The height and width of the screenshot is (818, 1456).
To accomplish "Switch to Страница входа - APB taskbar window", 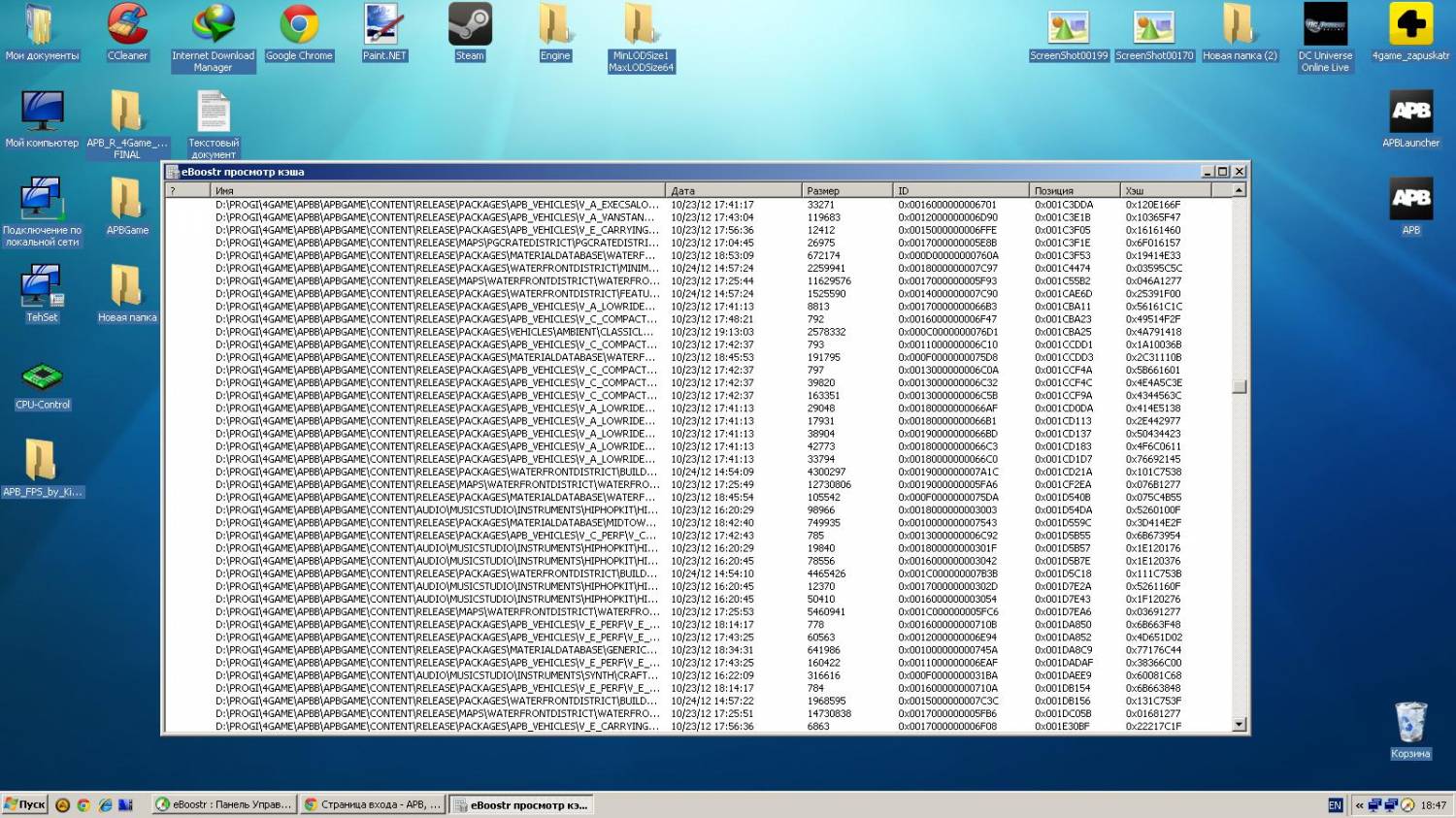I will [372, 804].
